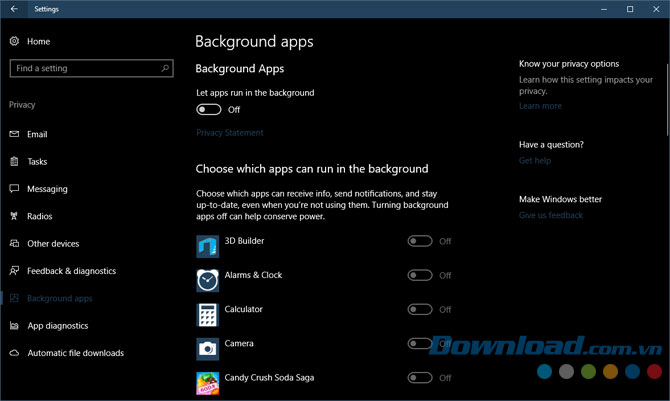The width and height of the screenshot is (670, 401).
Task: Click the Camera app name
Action: 239,343
